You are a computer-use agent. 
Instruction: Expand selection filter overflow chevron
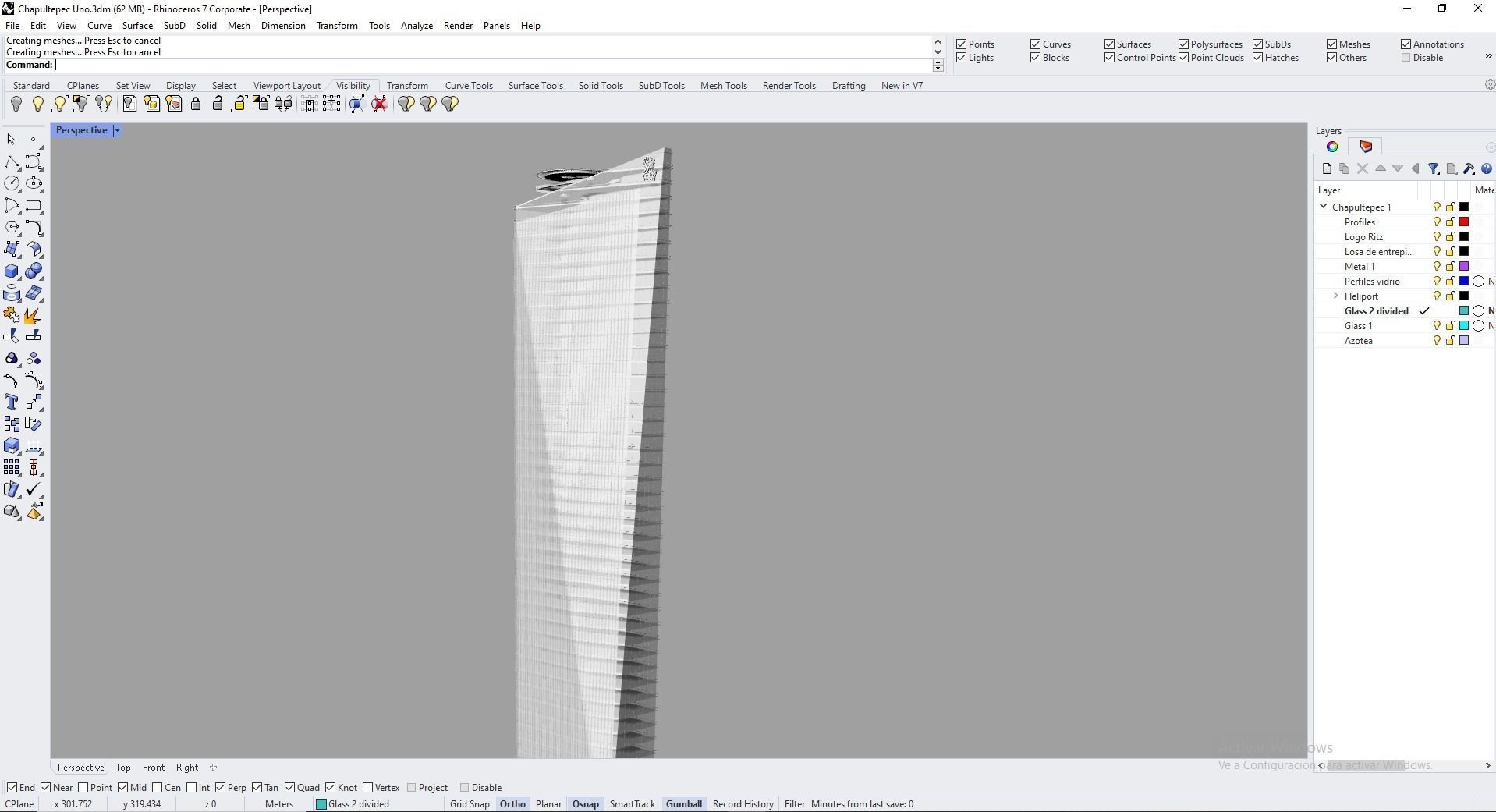click(1488, 55)
